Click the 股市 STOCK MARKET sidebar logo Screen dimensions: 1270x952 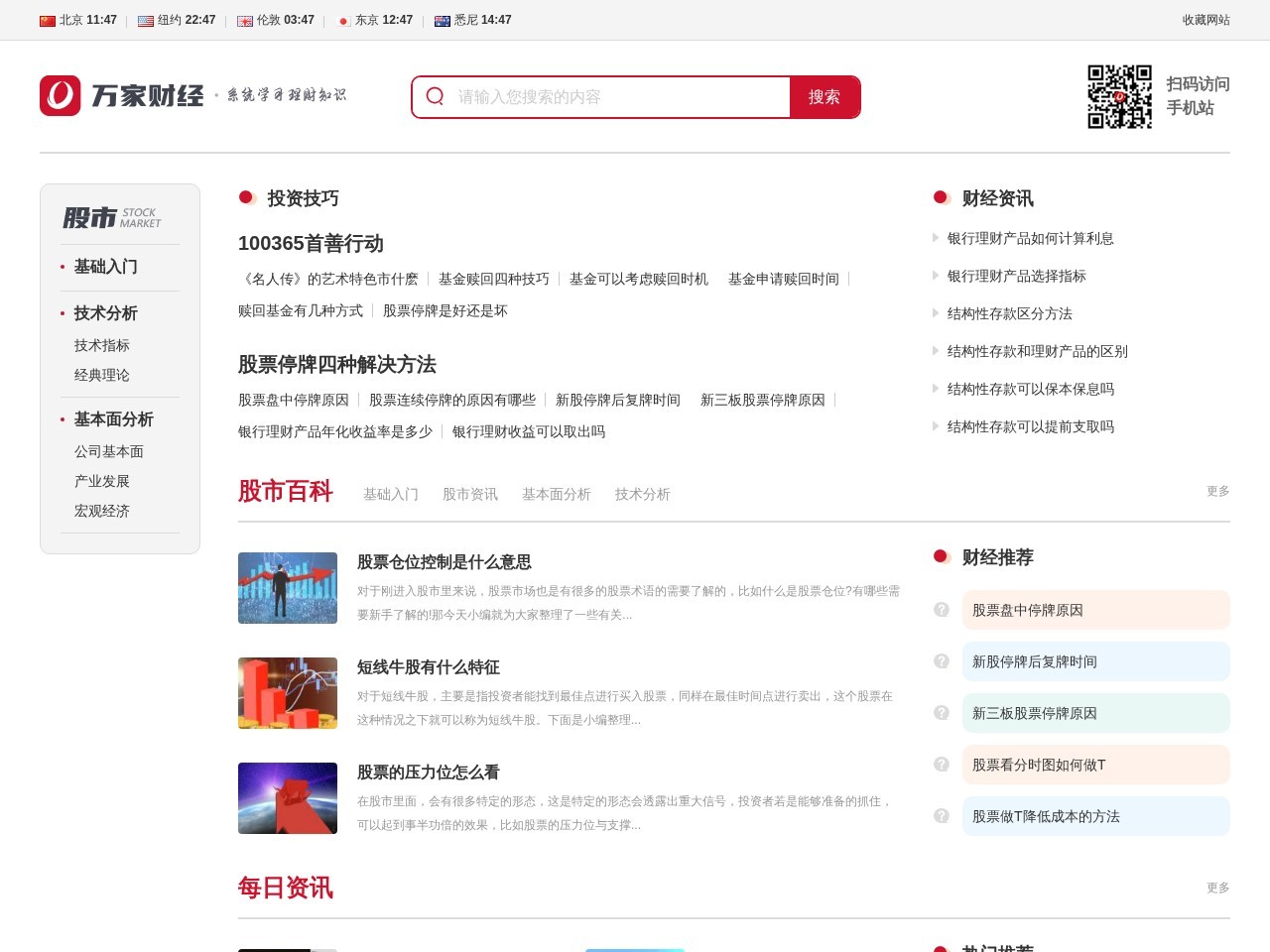coord(111,217)
